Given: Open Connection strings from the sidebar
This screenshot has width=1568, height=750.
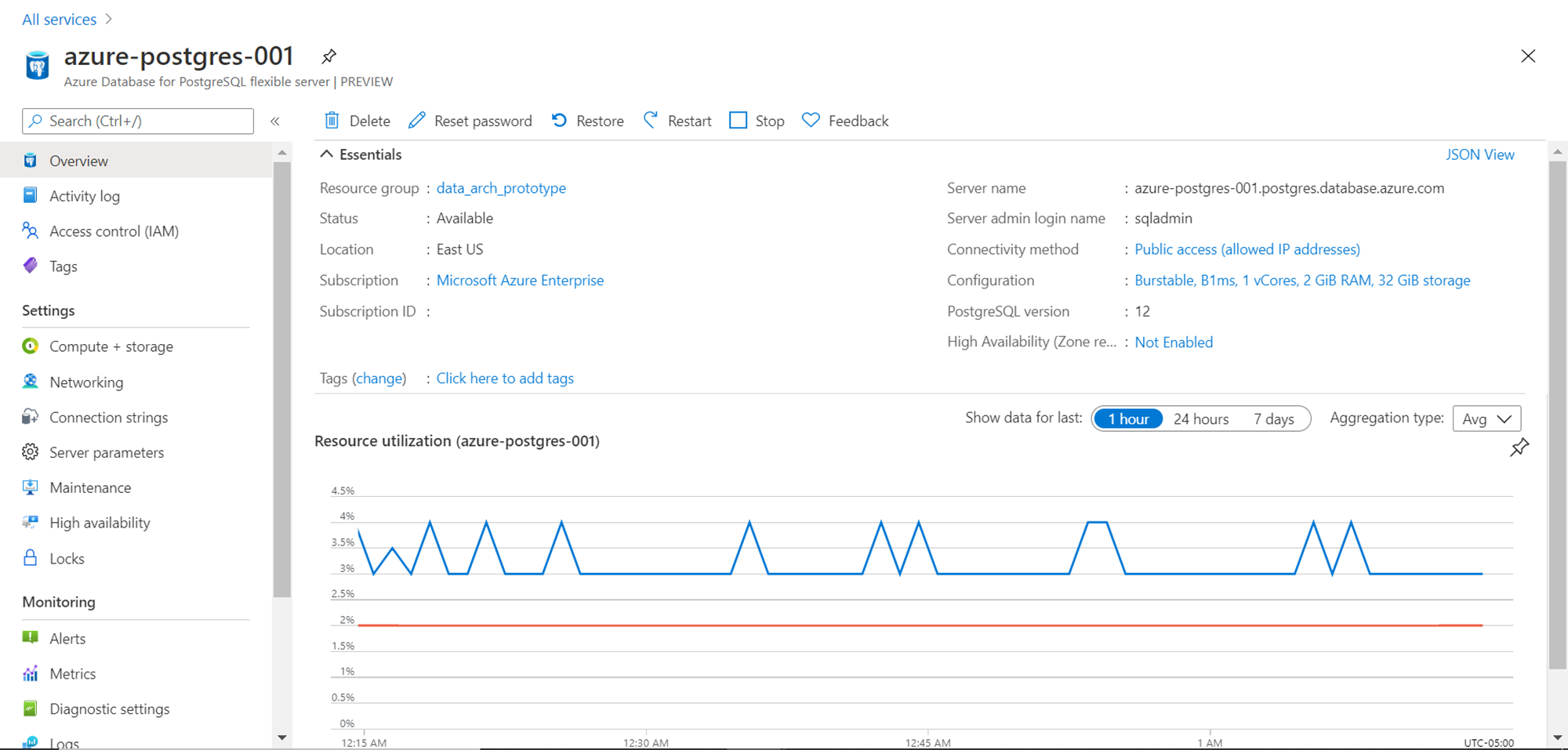Looking at the screenshot, I should coord(108,417).
